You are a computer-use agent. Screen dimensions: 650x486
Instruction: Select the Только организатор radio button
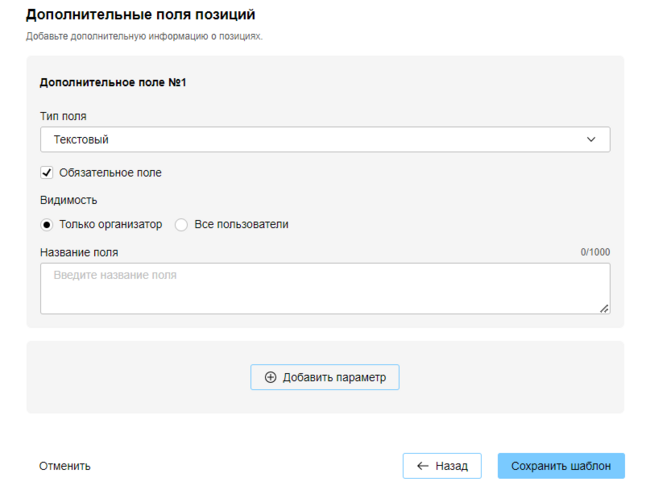pyautogui.click(x=47, y=225)
